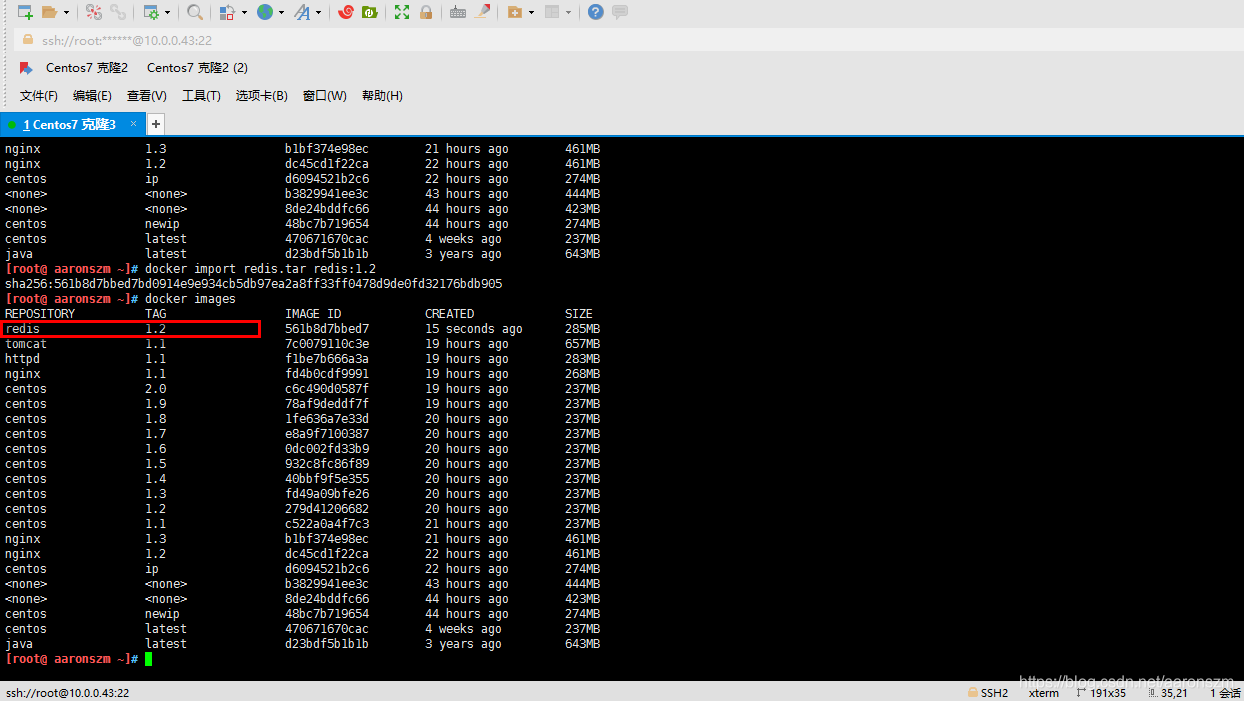Screen dimensions: 1244x701
Task: Click image ID 561b8d7bbed7
Action: tap(327, 329)
